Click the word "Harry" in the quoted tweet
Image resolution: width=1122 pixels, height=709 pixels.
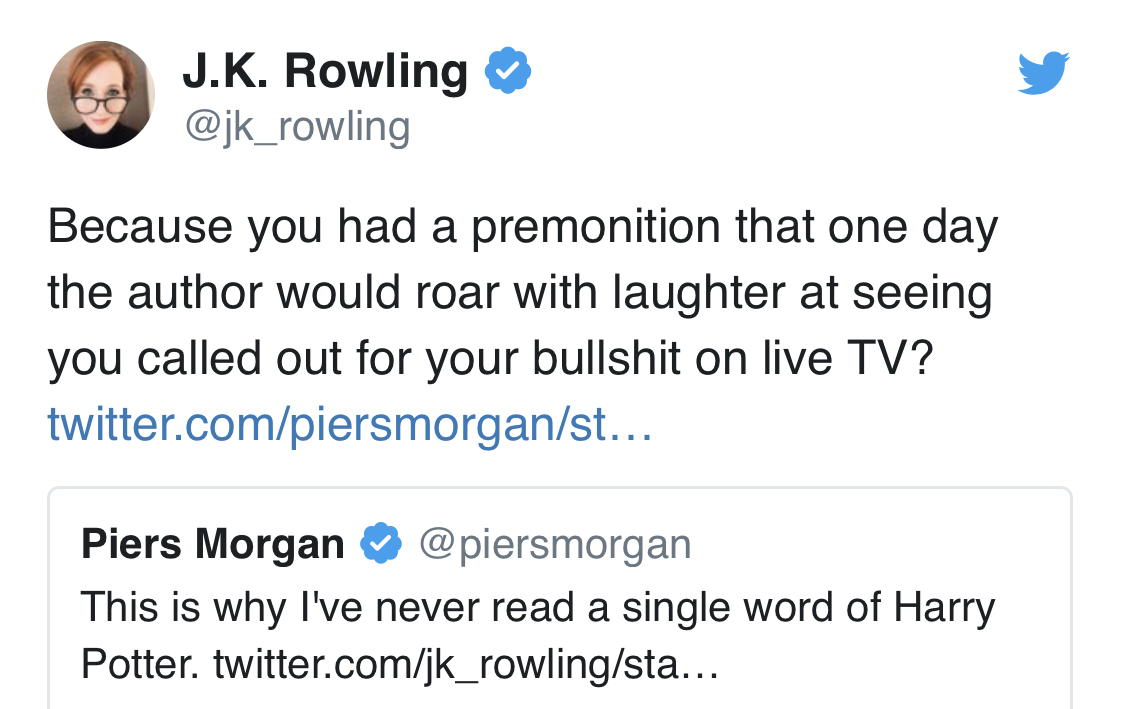(945, 607)
